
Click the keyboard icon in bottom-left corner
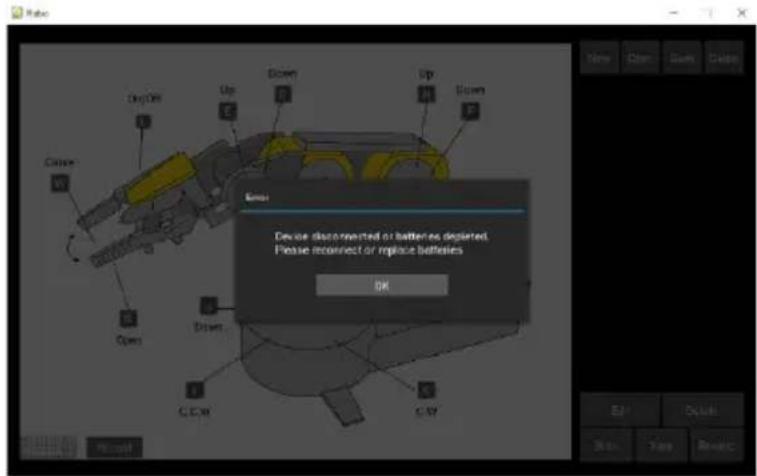point(47,446)
